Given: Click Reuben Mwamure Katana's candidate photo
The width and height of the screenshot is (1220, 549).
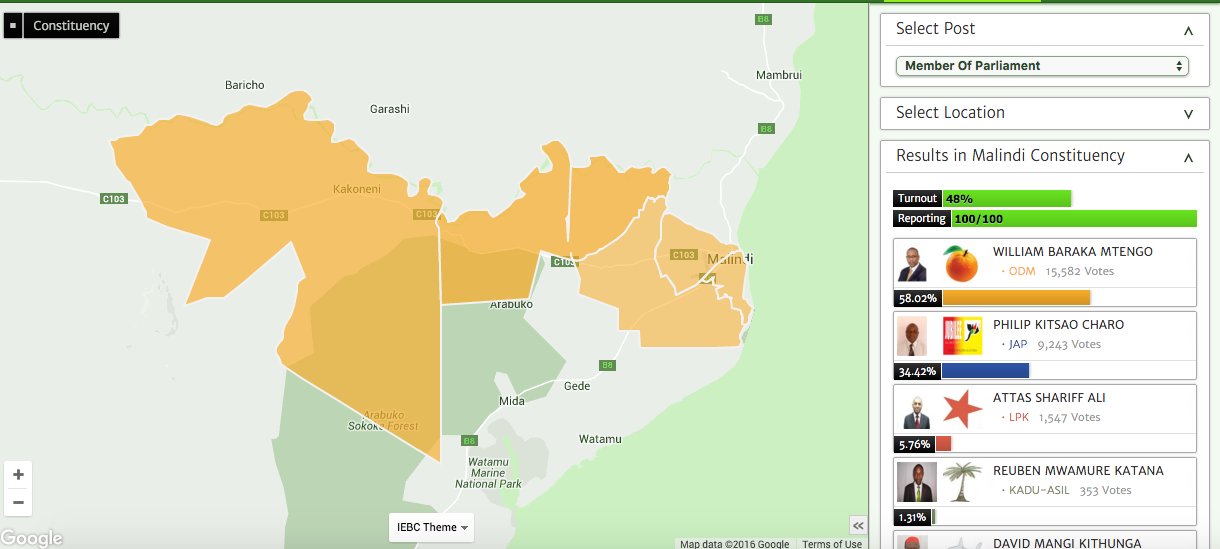Looking at the screenshot, I should [916, 482].
